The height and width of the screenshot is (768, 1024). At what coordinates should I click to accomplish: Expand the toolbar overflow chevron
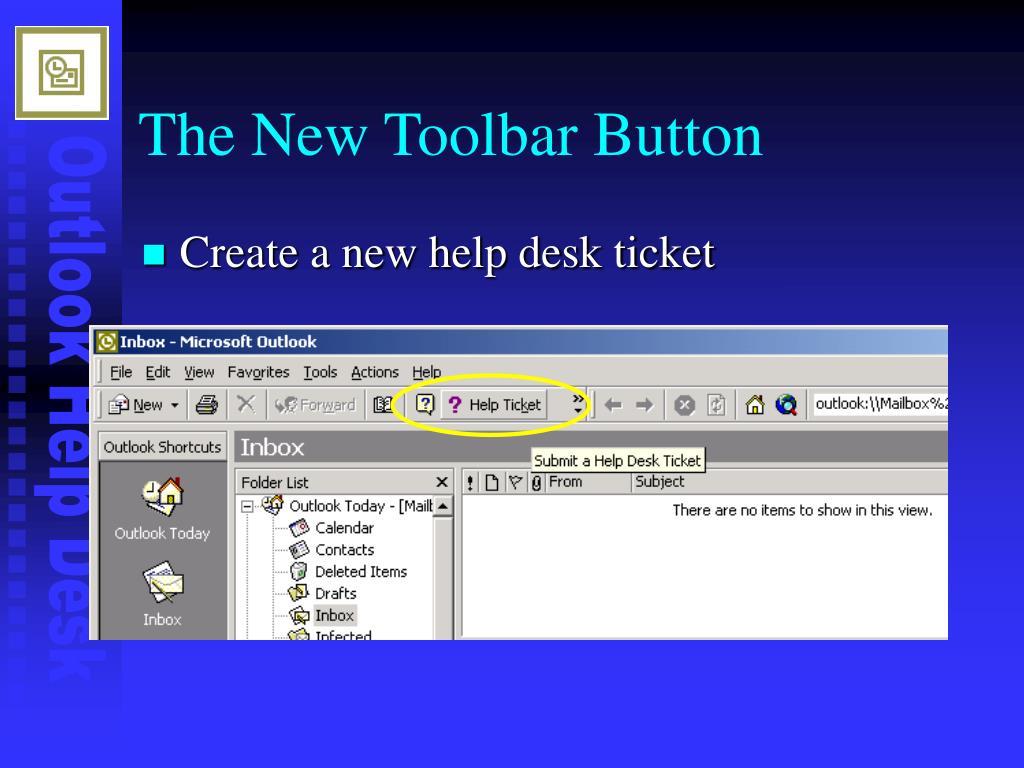click(x=578, y=404)
